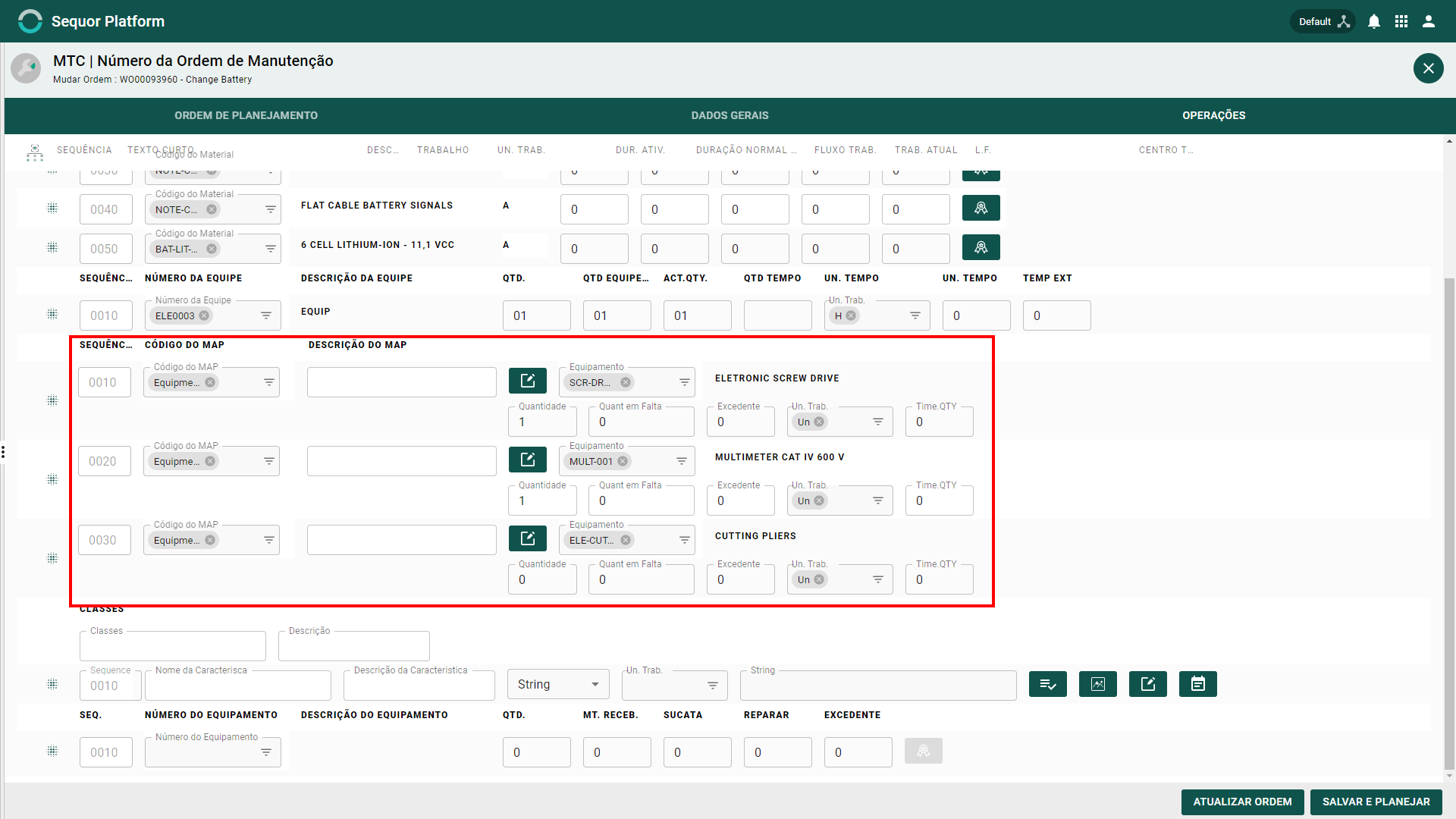Grab drag handle of MAP row 0020
Screen dimensions: 1456x819
pyautogui.click(x=52, y=479)
